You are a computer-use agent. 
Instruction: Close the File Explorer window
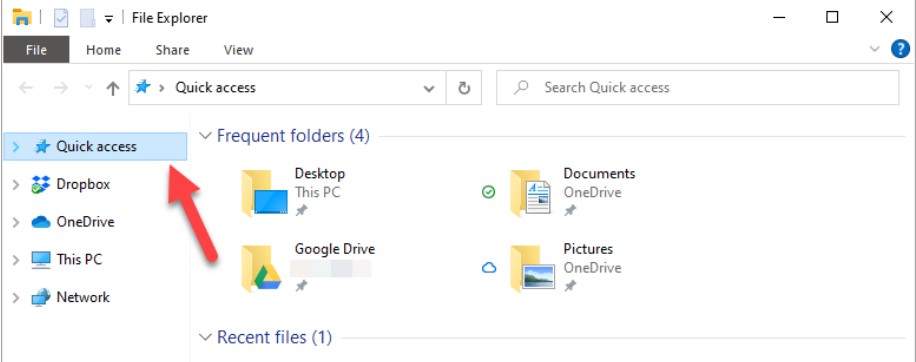(886, 18)
